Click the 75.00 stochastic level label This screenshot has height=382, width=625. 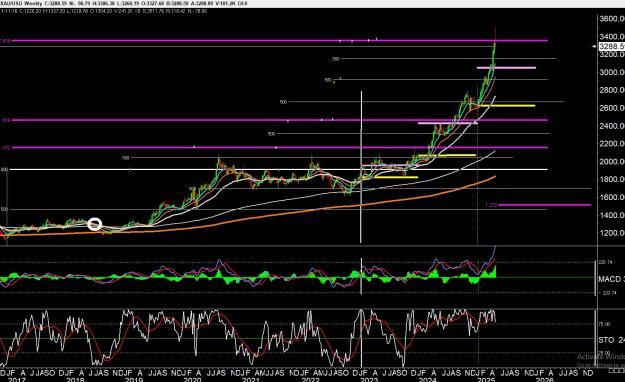point(604,324)
